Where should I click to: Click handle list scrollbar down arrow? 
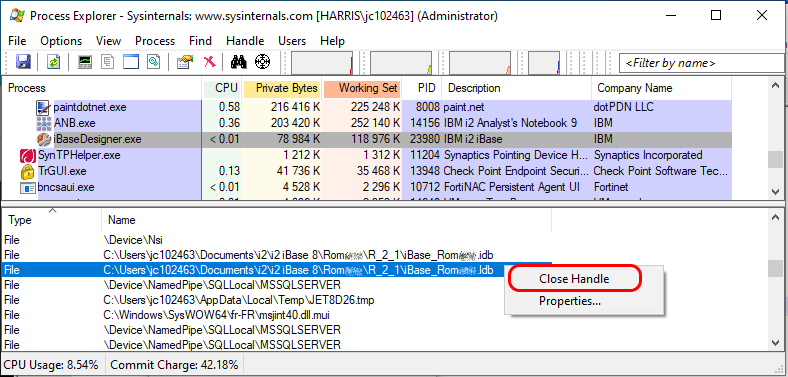776,342
